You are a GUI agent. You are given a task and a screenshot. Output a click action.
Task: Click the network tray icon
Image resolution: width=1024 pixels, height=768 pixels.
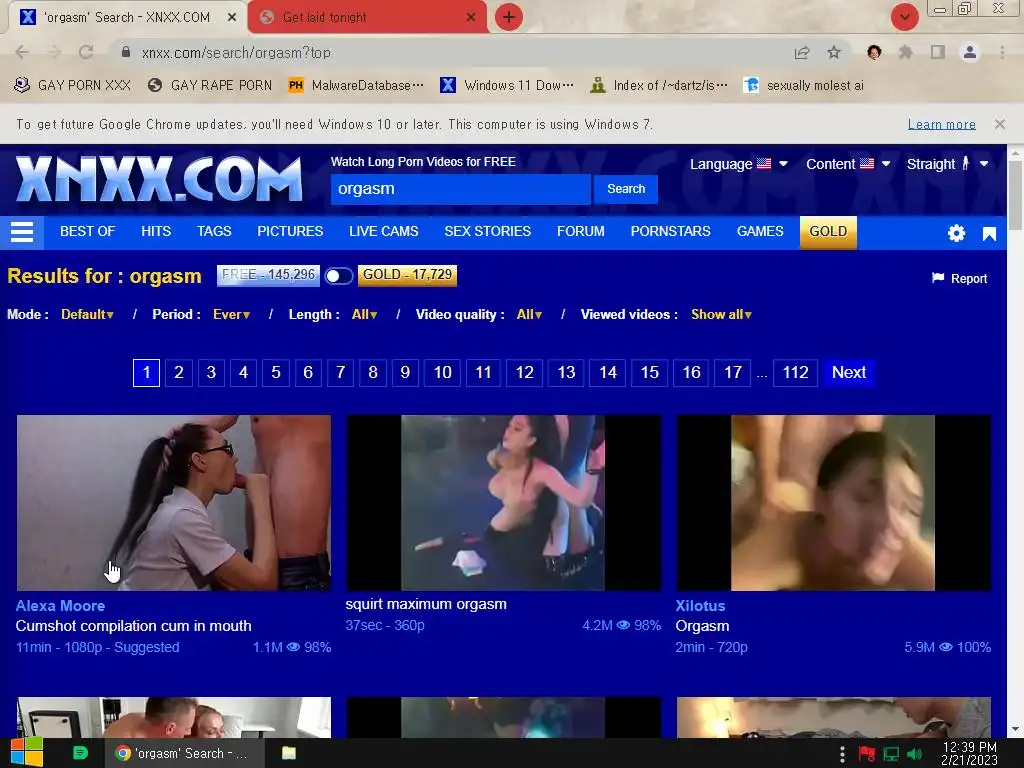891,754
